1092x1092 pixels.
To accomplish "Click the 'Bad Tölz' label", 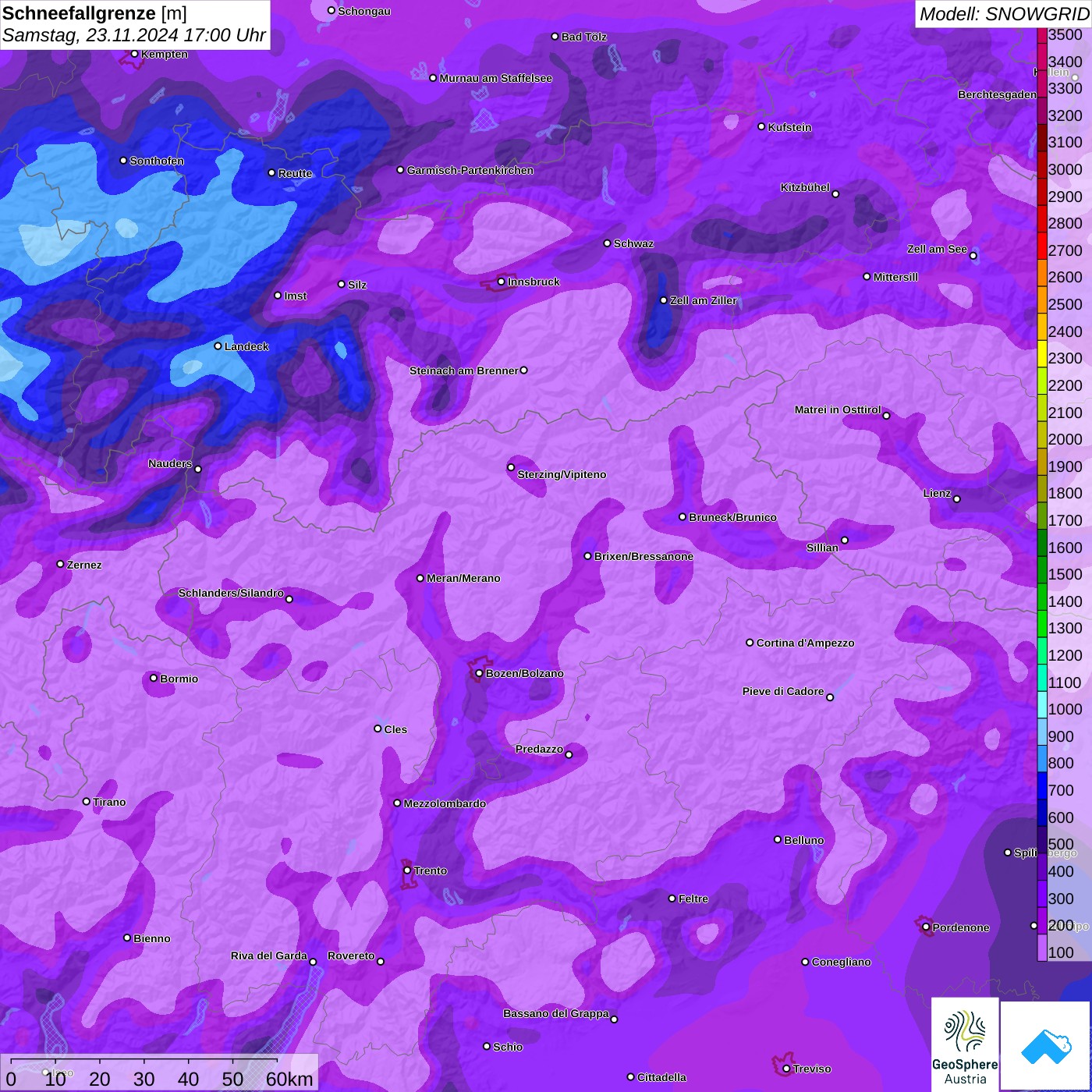I will click(584, 37).
